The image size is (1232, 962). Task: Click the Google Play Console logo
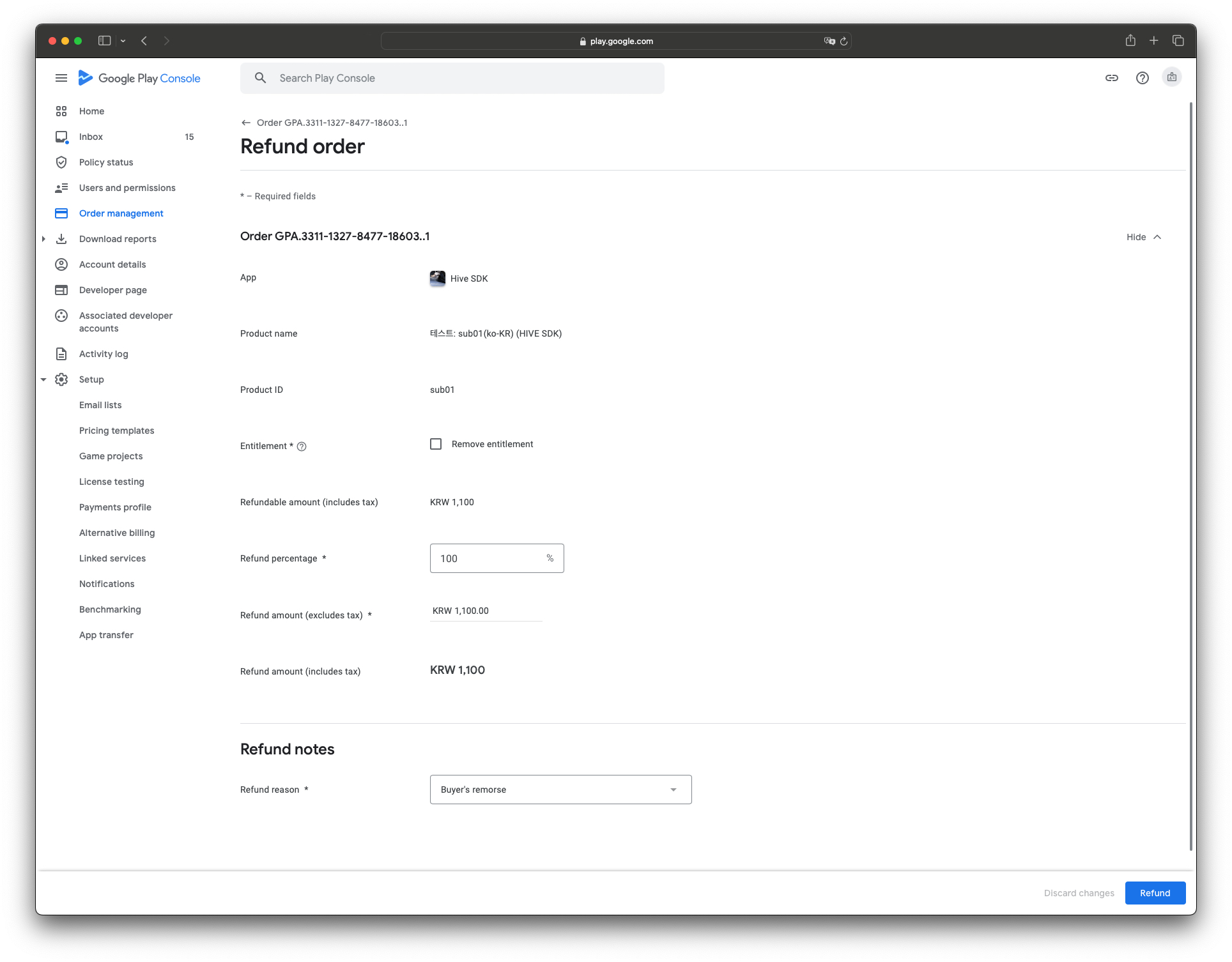(x=139, y=77)
